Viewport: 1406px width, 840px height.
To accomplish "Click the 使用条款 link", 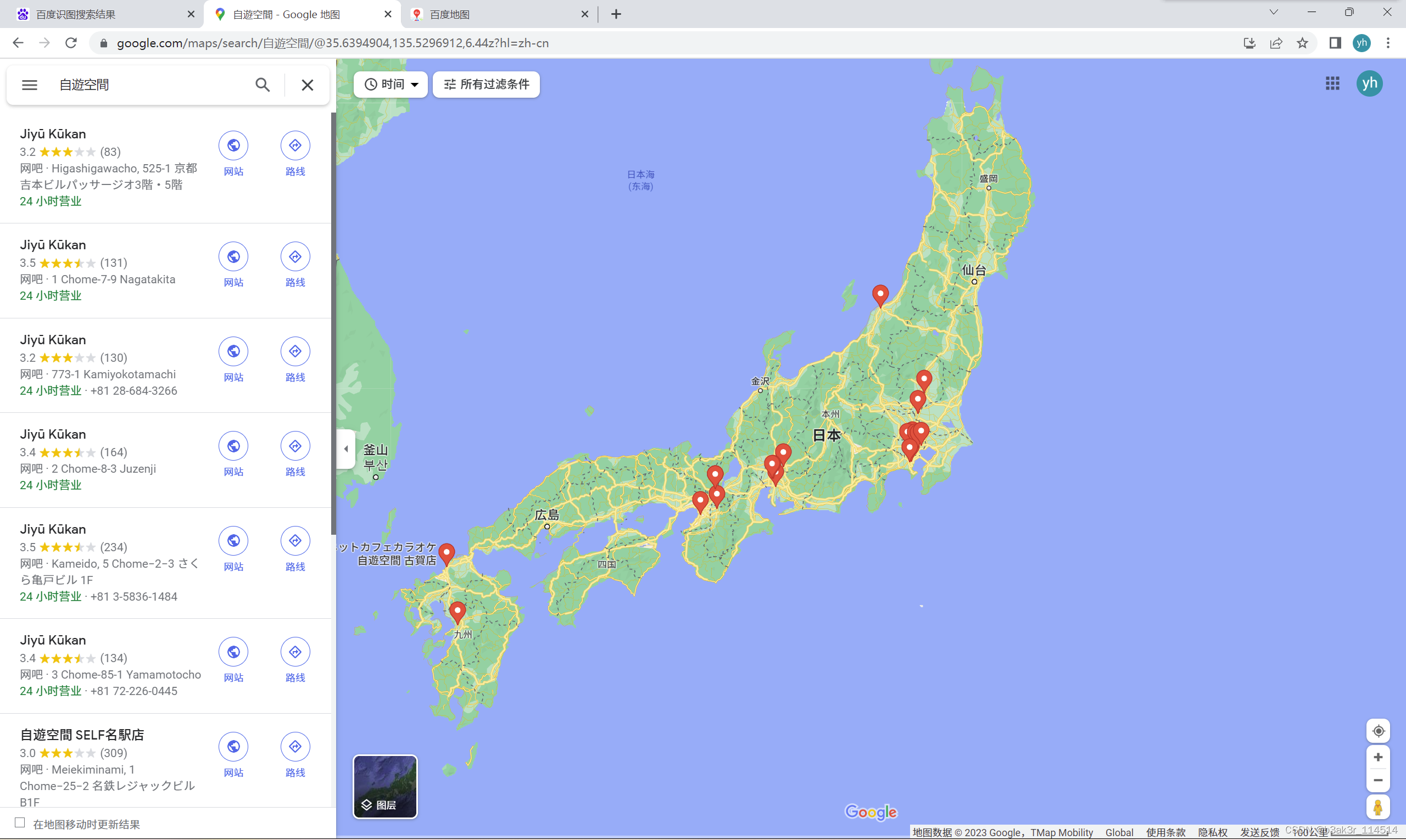I will 1165,833.
